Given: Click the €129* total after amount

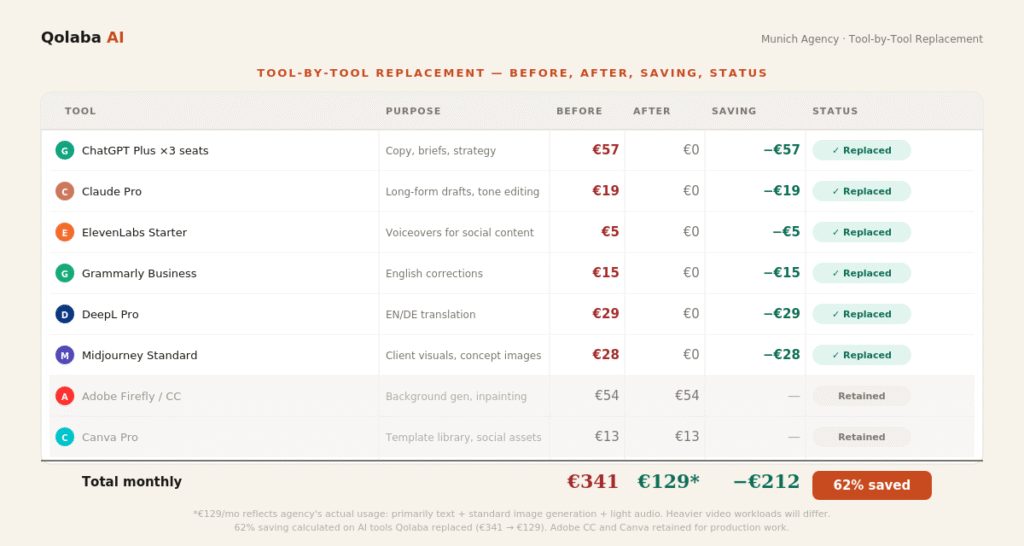Looking at the screenshot, I should (x=668, y=481).
